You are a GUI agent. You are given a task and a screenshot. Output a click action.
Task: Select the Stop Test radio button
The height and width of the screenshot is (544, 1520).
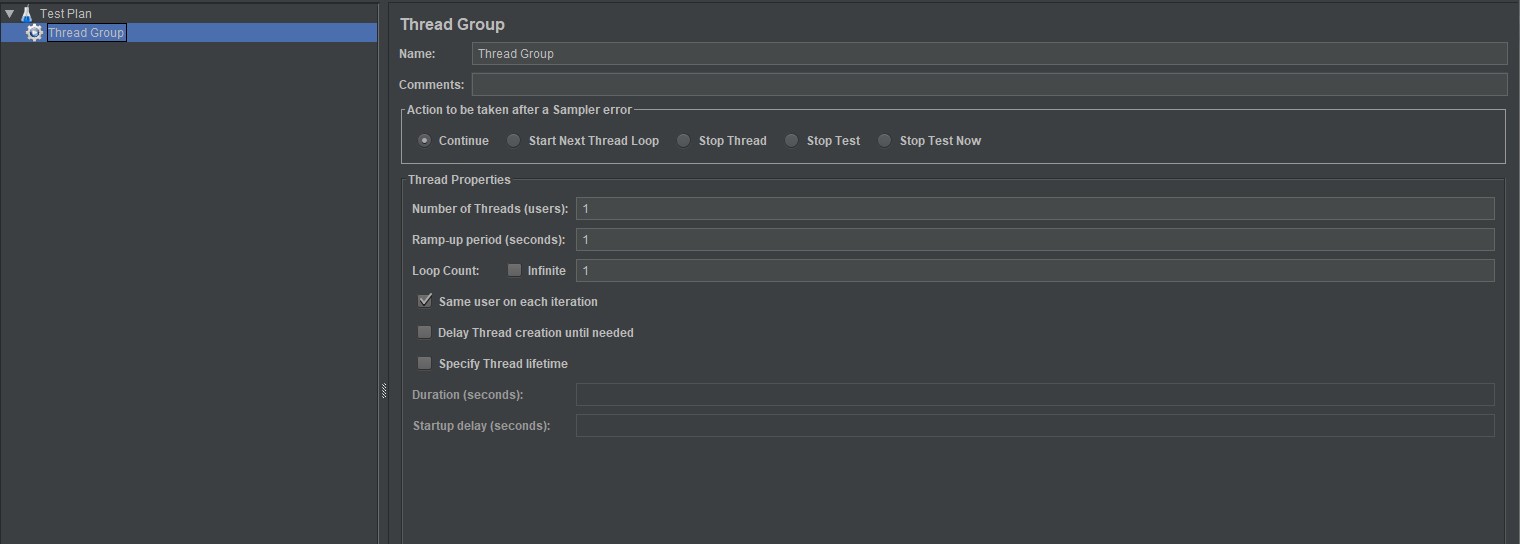pyautogui.click(x=792, y=141)
